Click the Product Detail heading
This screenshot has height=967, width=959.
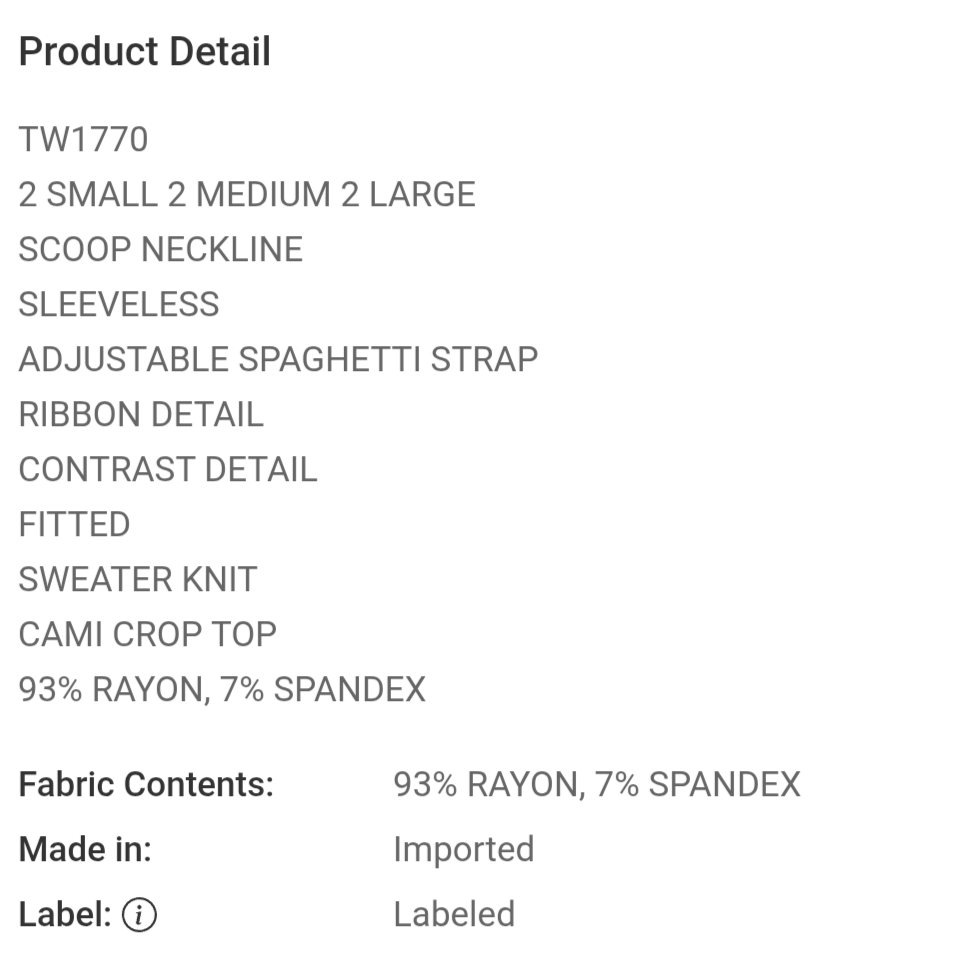[145, 52]
